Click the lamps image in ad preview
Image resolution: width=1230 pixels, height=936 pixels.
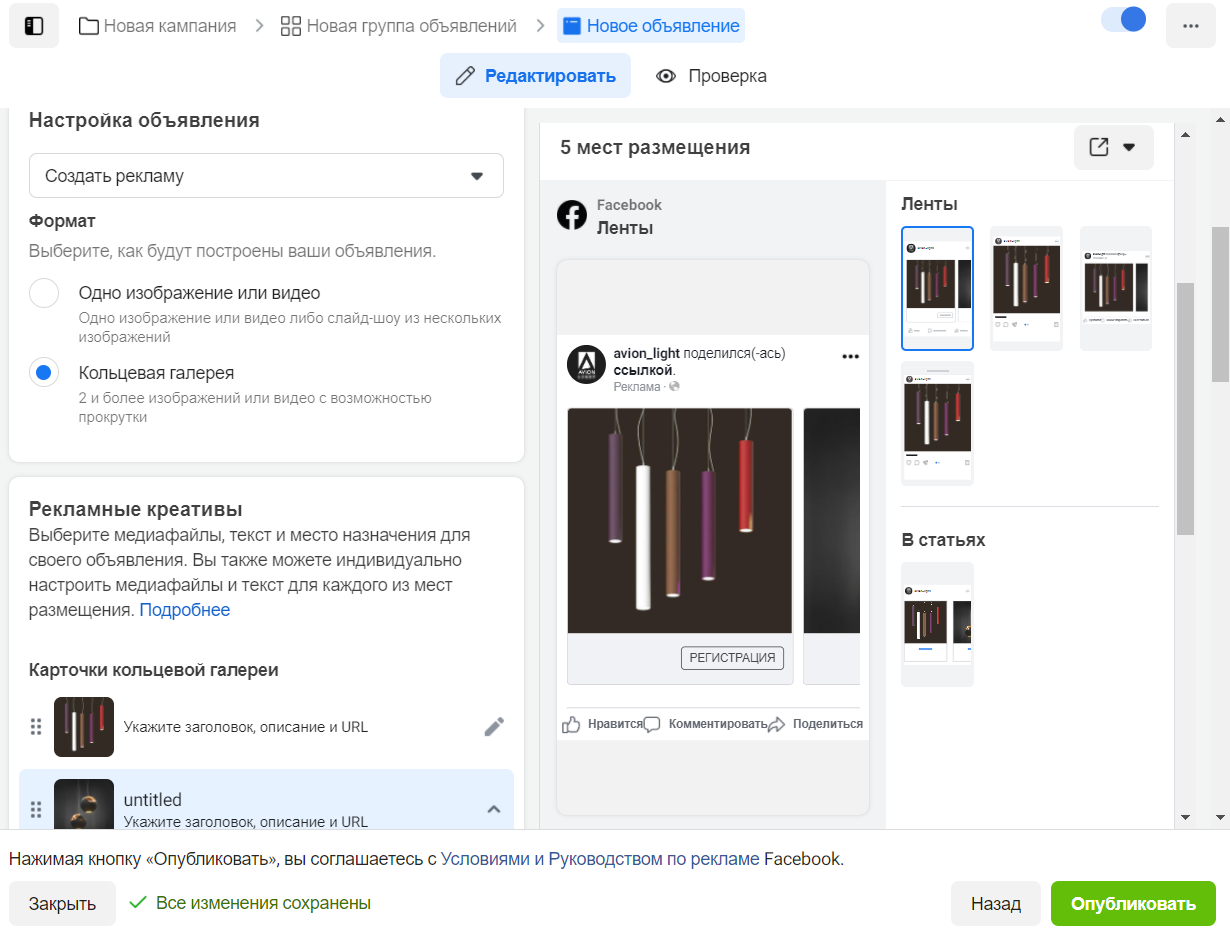pos(680,520)
